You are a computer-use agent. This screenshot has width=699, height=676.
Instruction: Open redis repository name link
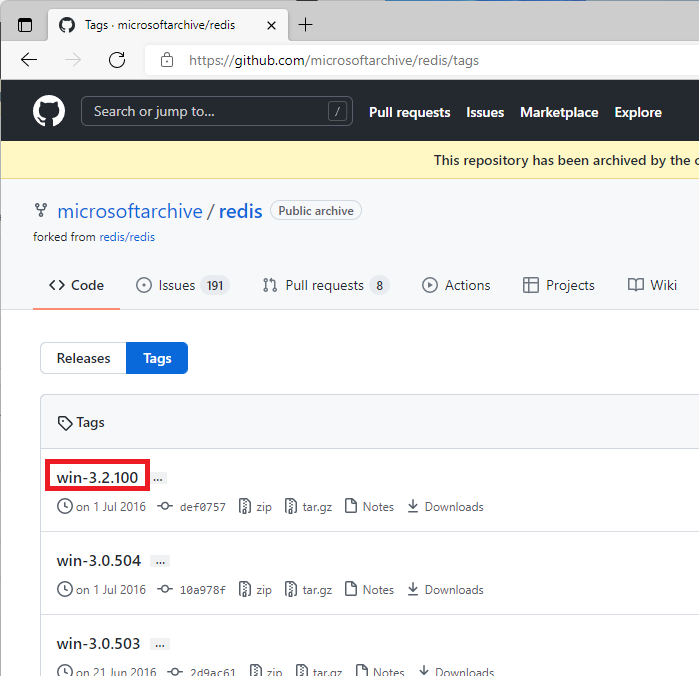[x=240, y=211]
